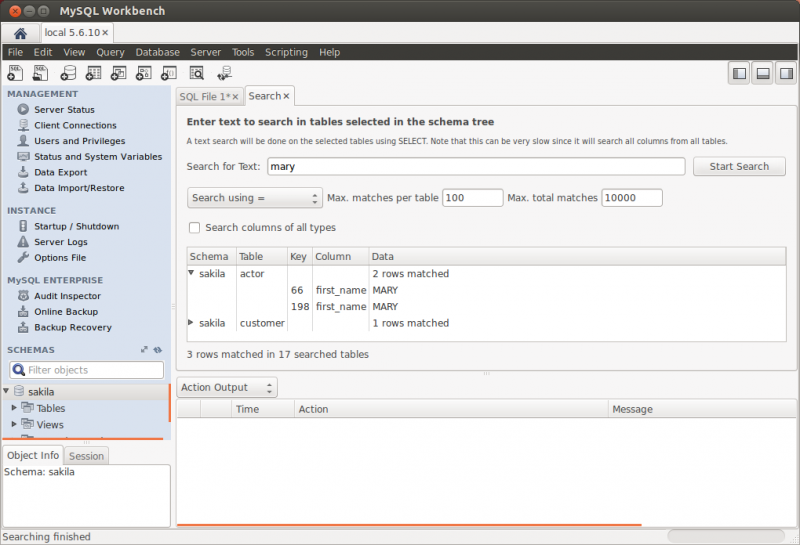
Task: Expand the Tables tree node
Action: point(14,408)
